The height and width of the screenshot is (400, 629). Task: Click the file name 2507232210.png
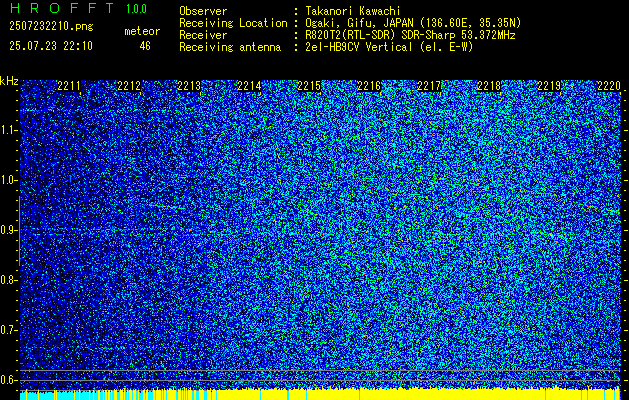[51, 26]
